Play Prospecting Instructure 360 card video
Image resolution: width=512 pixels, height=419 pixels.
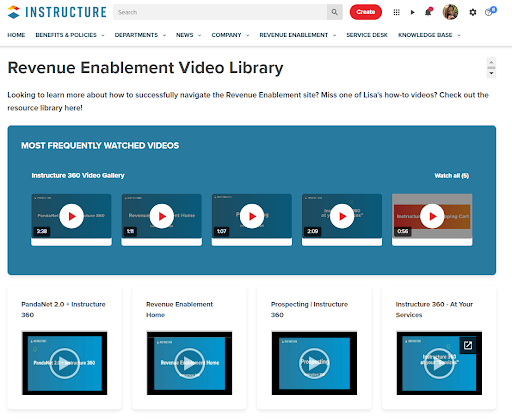pos(314,363)
